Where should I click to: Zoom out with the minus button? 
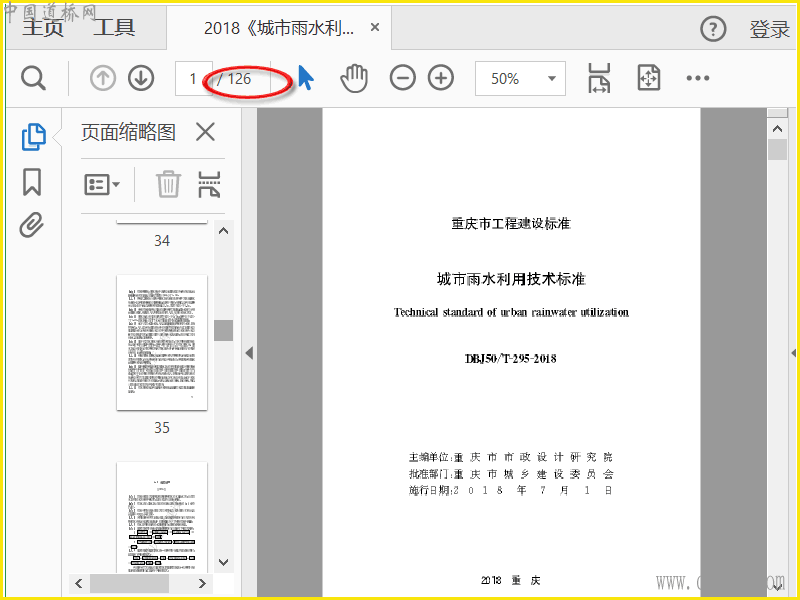point(403,79)
